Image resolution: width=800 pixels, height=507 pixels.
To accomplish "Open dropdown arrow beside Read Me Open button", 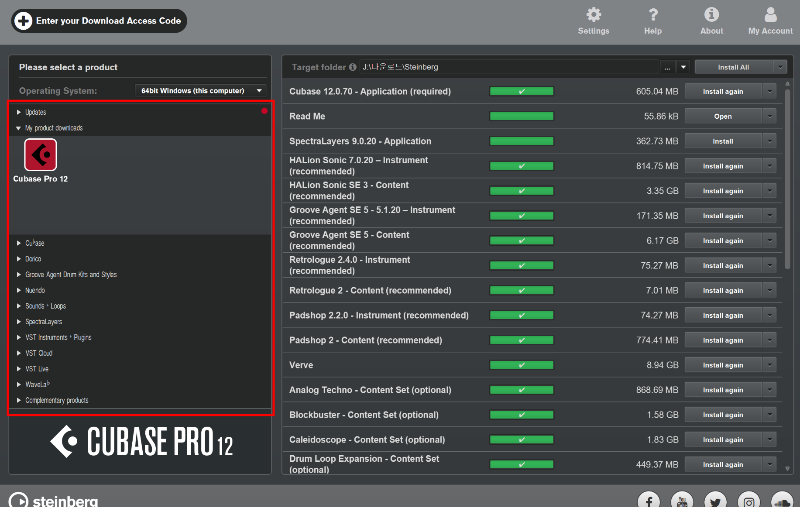I will [769, 116].
